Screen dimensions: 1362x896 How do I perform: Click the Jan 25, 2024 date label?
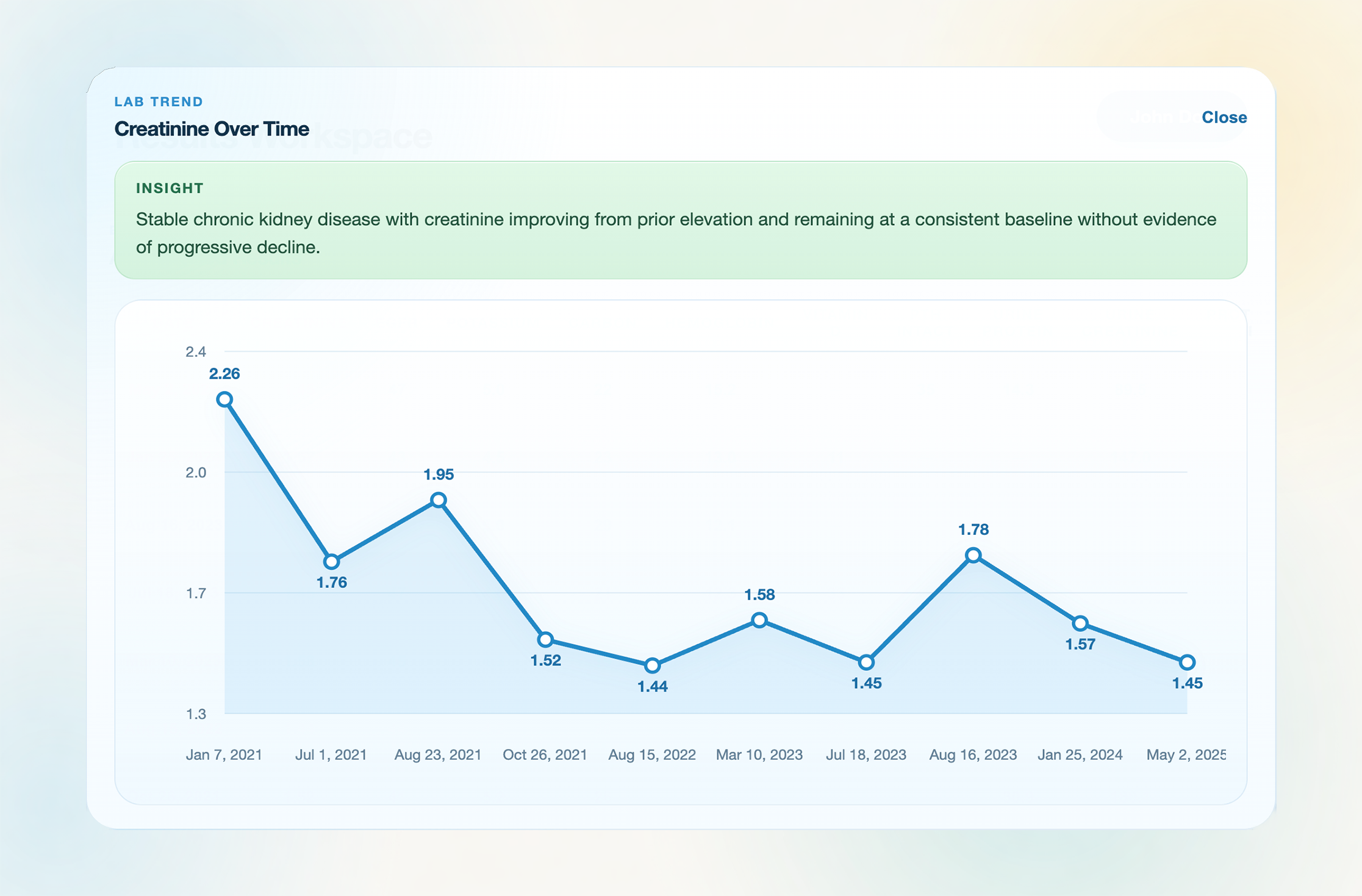1080,754
